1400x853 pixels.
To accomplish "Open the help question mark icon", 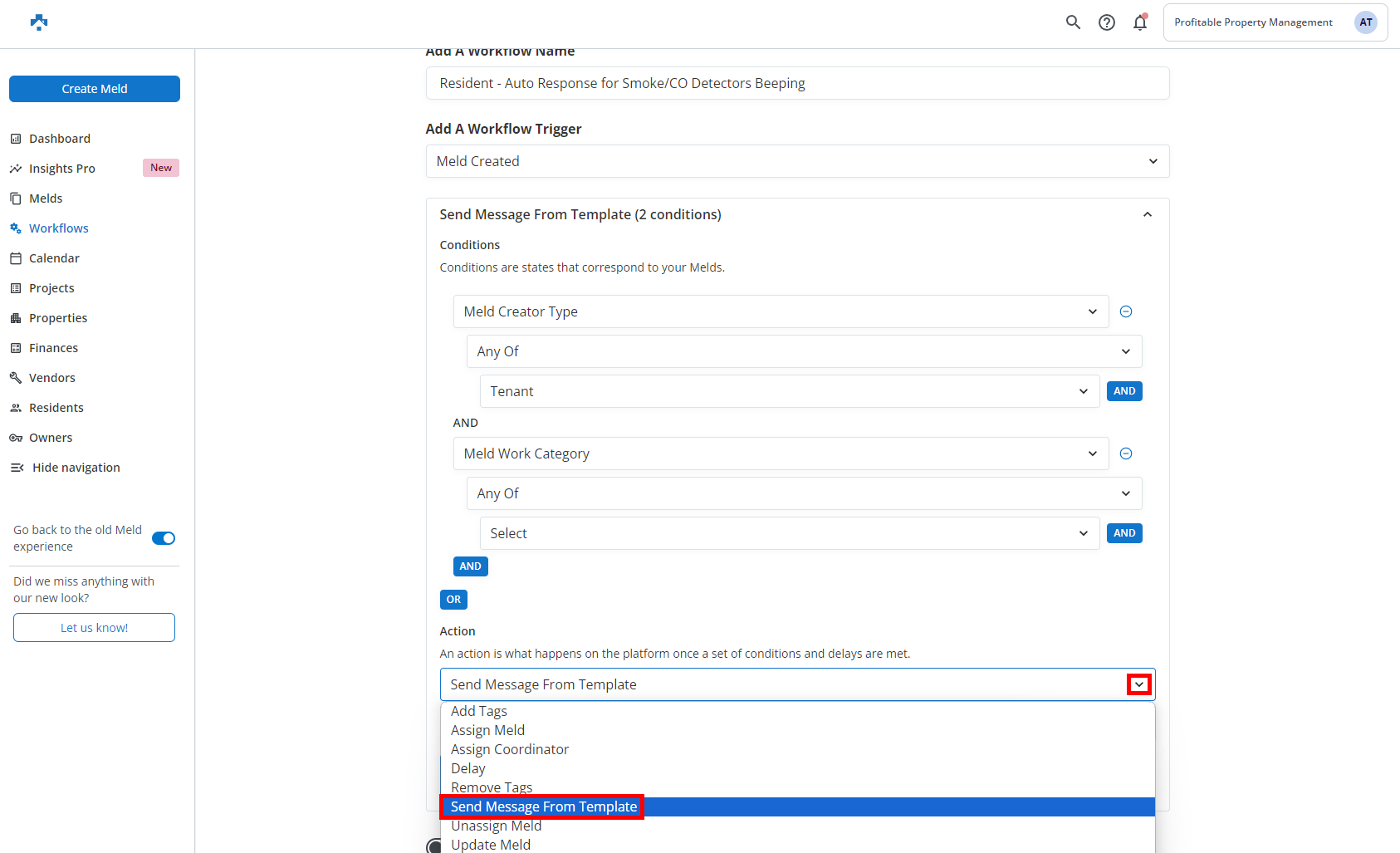I will pos(1106,22).
